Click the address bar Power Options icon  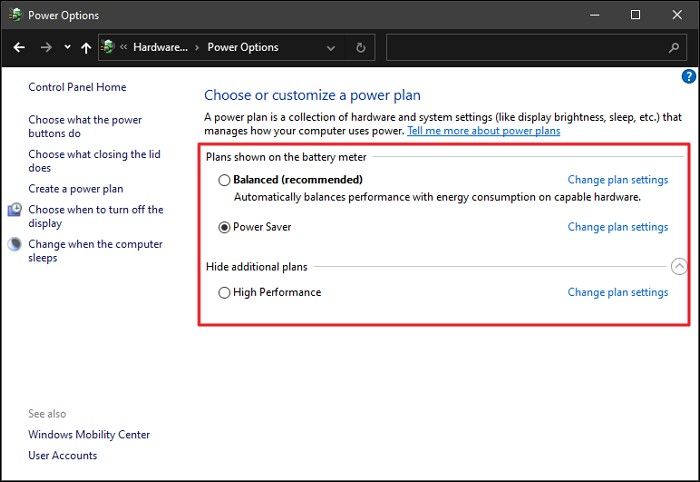tap(108, 47)
